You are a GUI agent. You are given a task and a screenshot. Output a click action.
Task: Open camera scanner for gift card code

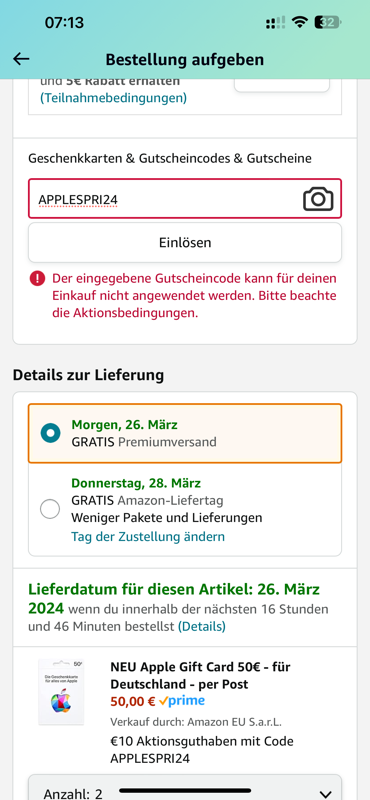[x=318, y=199]
